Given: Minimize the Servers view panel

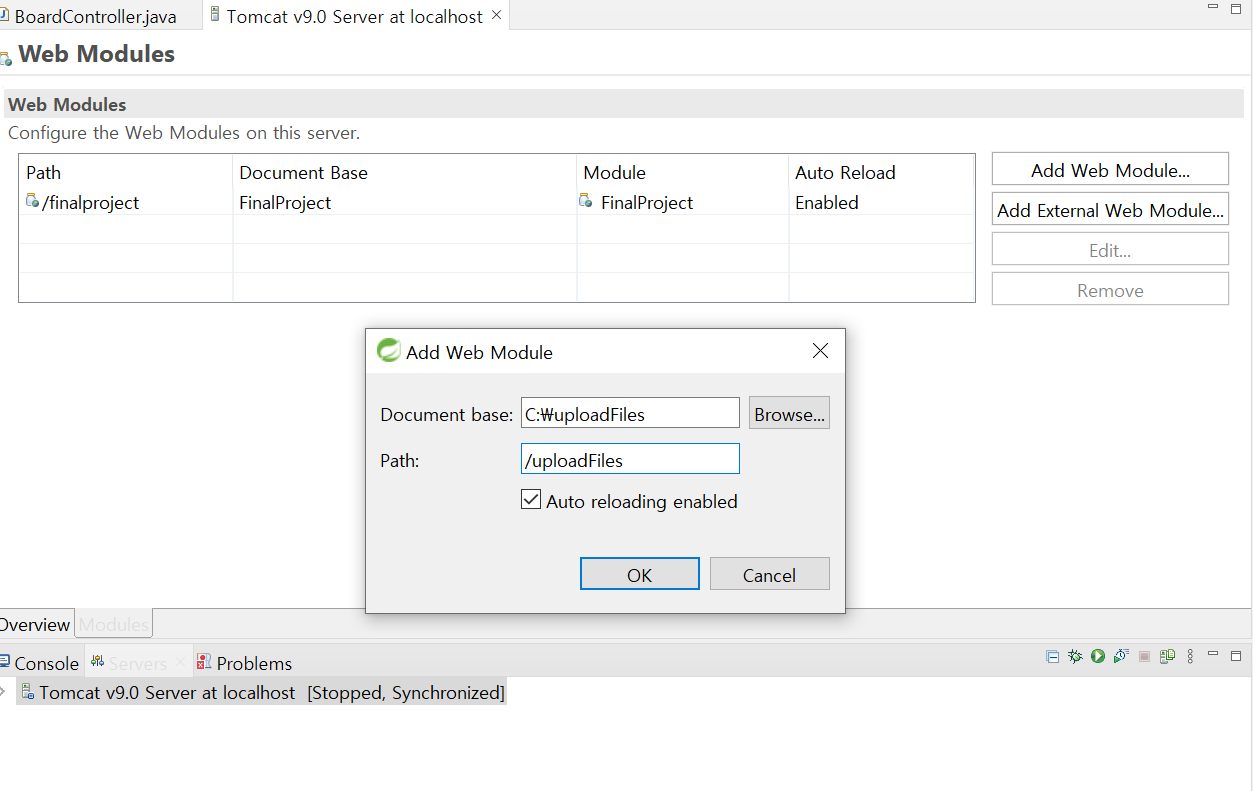Looking at the screenshot, I should [1213, 655].
